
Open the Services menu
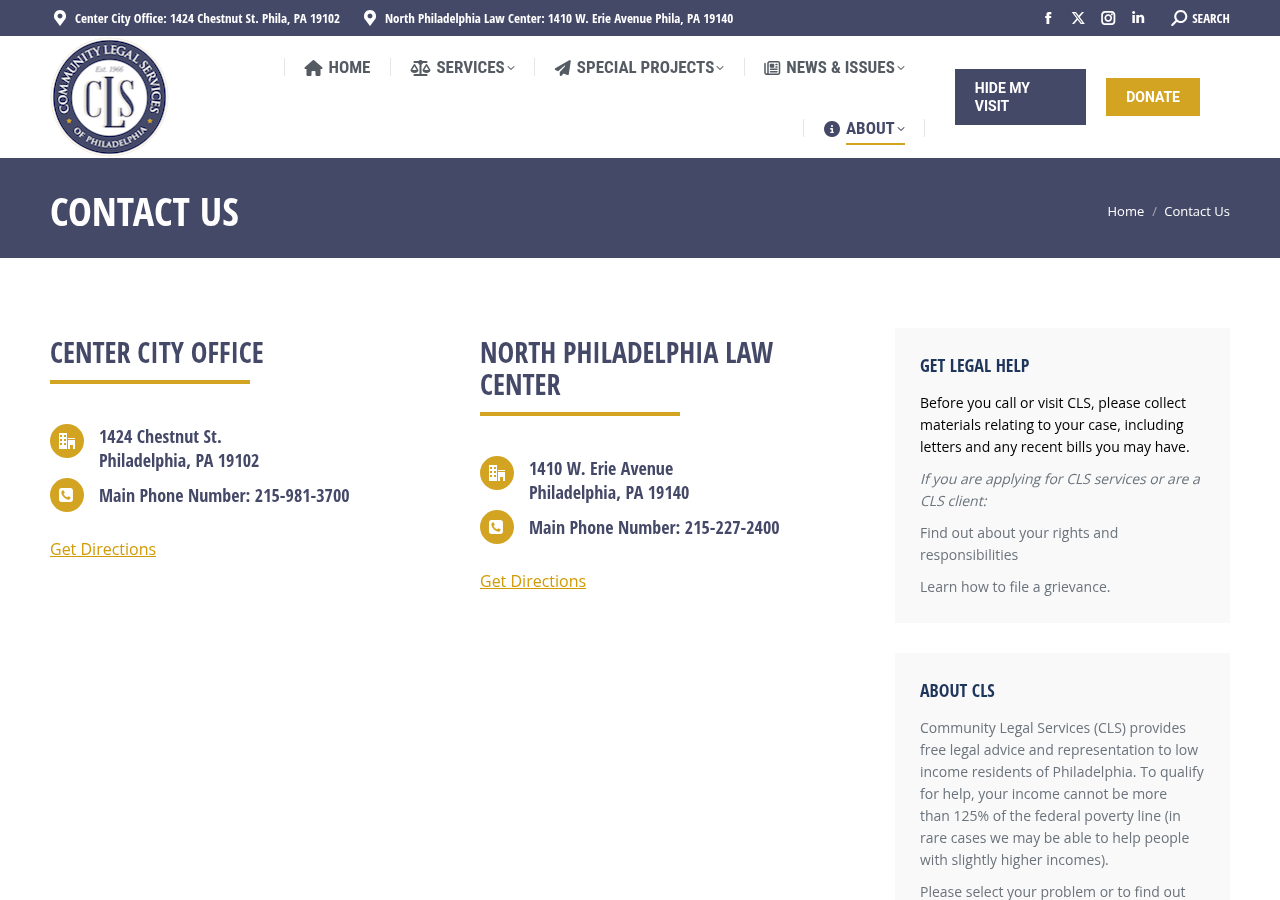click(x=462, y=67)
